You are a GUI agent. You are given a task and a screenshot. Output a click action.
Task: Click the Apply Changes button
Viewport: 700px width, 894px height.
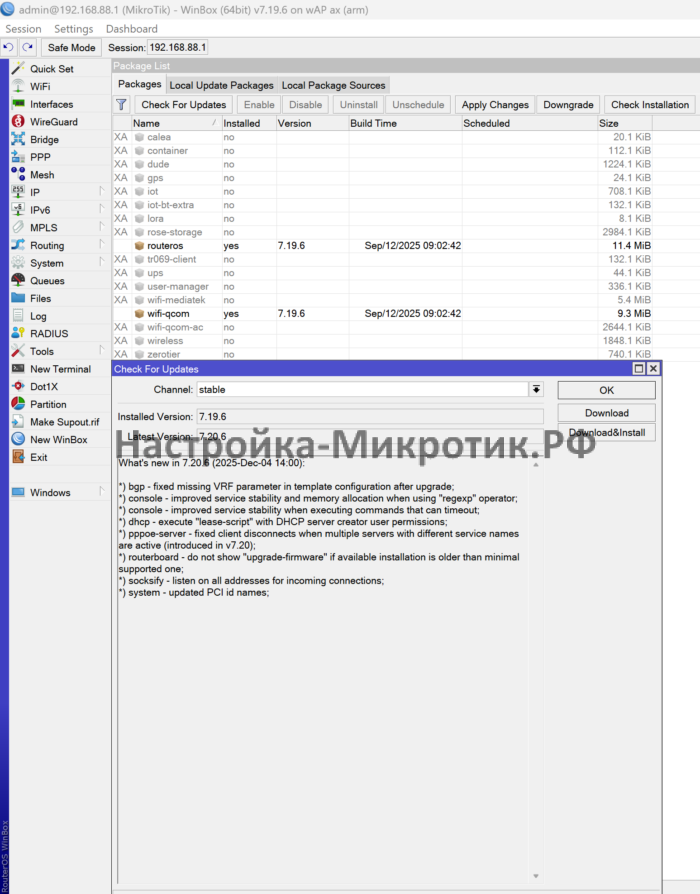(495, 104)
